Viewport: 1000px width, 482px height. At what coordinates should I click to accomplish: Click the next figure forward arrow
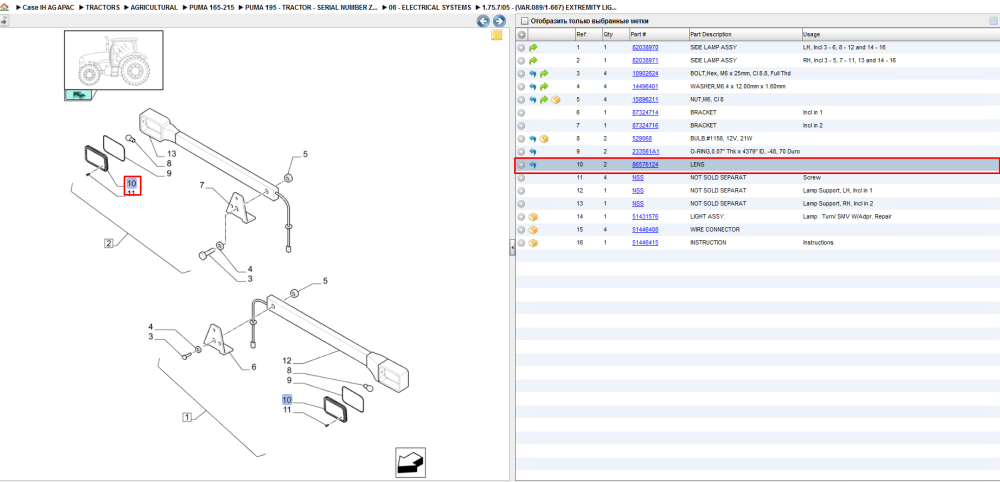pyautogui.click(x=499, y=21)
